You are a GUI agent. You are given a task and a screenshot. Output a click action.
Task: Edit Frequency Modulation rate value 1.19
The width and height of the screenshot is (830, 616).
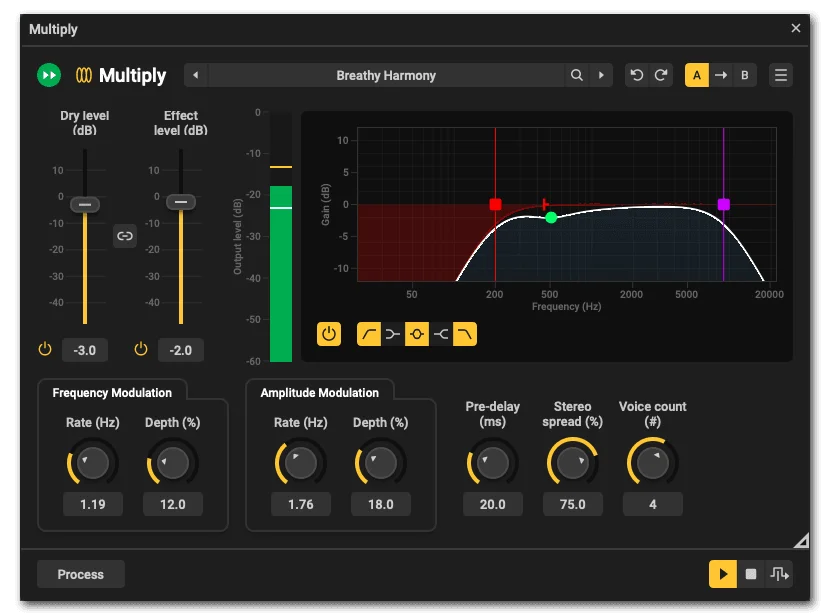[93, 504]
